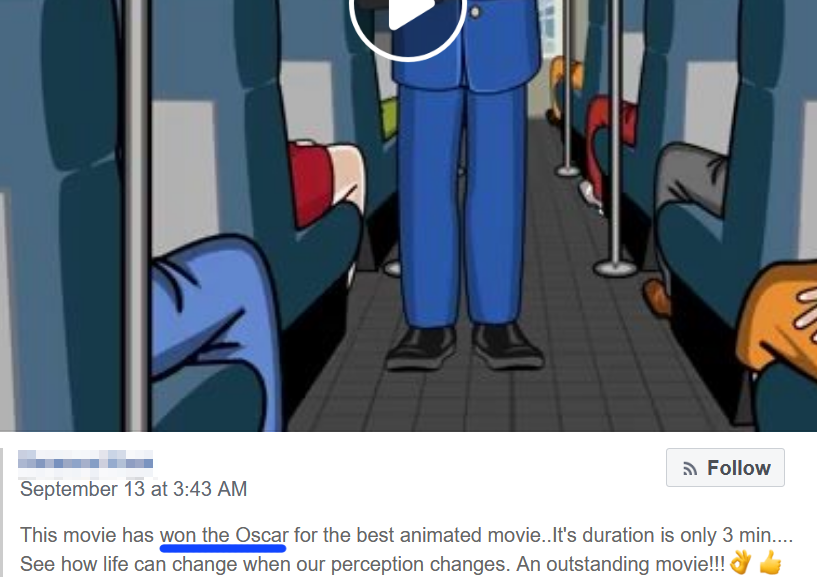Viewport: 817px width, 577px height.
Task: Click the passenger's red sleeve in the video
Action: pos(311,183)
